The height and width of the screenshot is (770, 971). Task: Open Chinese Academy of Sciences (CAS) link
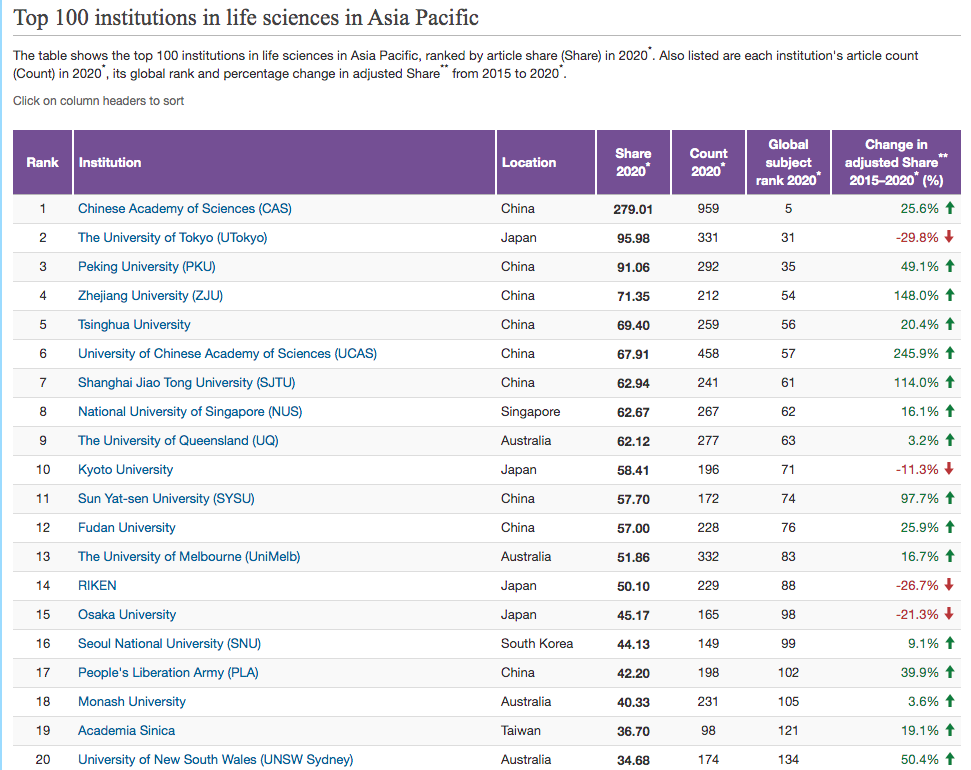pyautogui.click(x=185, y=209)
